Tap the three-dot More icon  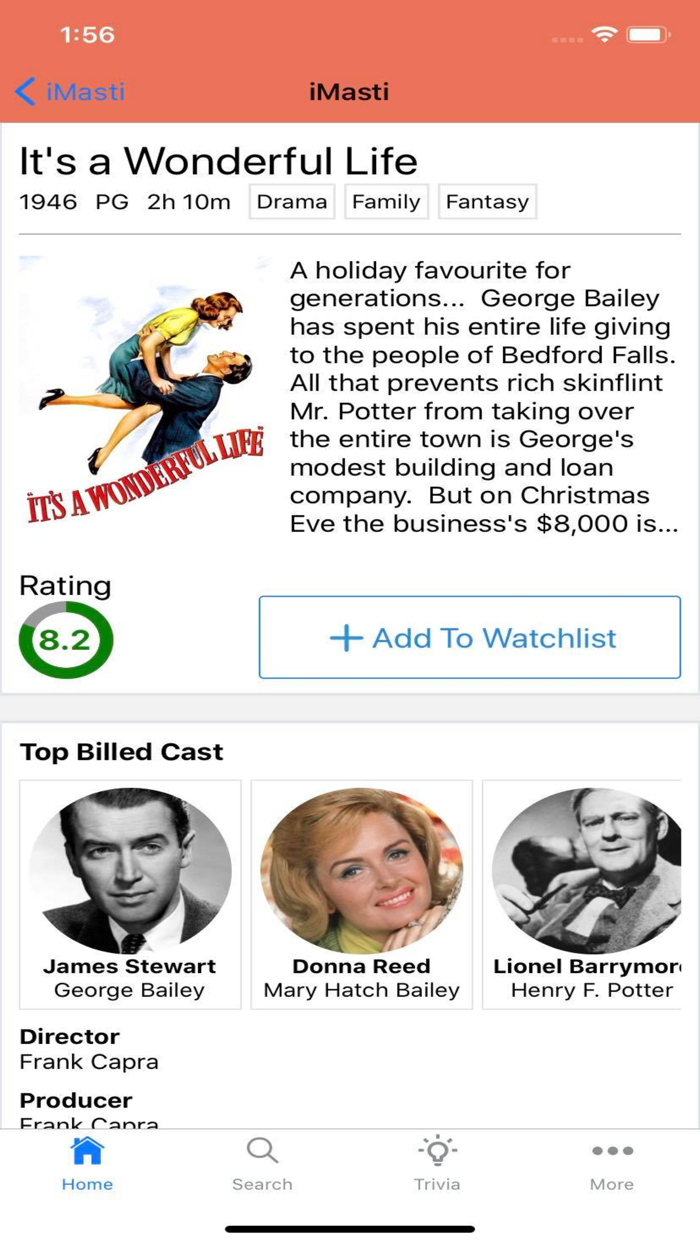pyautogui.click(x=612, y=1151)
